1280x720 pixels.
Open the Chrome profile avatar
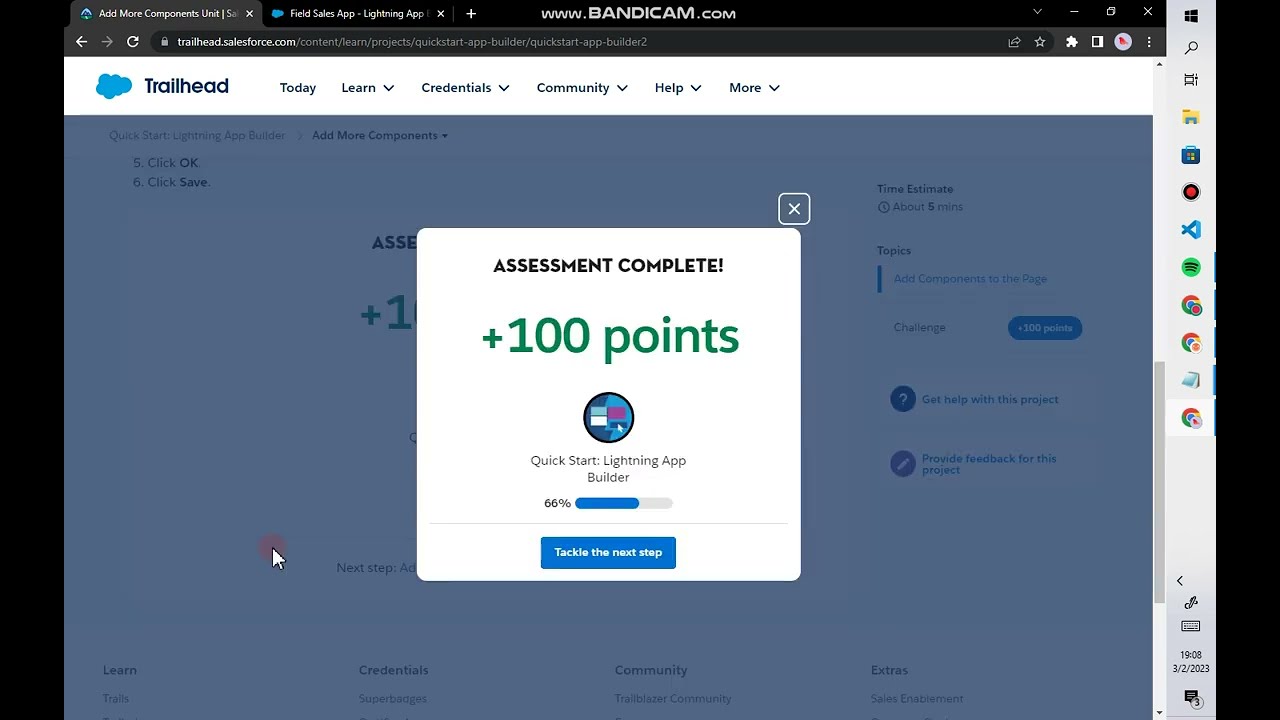pos(1123,42)
